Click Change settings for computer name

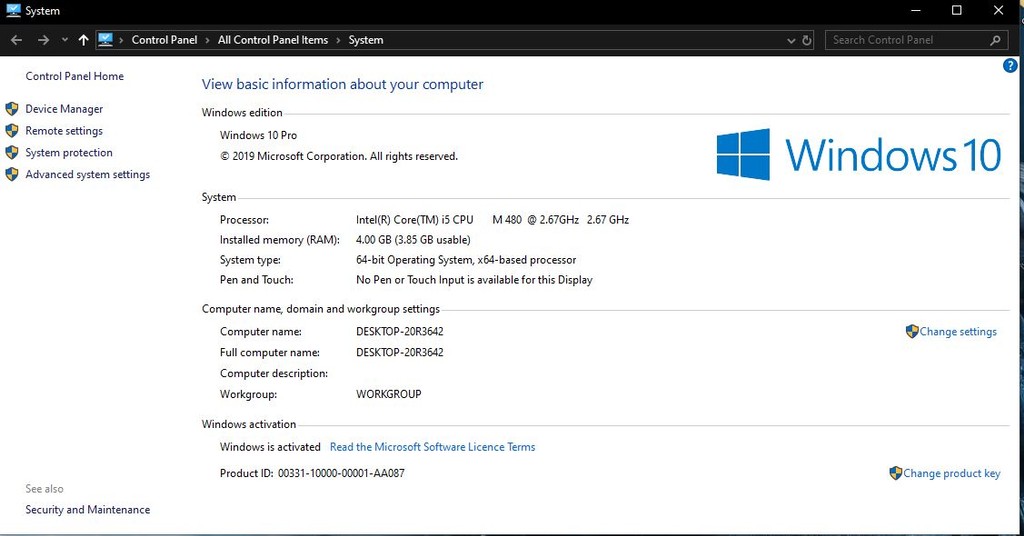(957, 332)
